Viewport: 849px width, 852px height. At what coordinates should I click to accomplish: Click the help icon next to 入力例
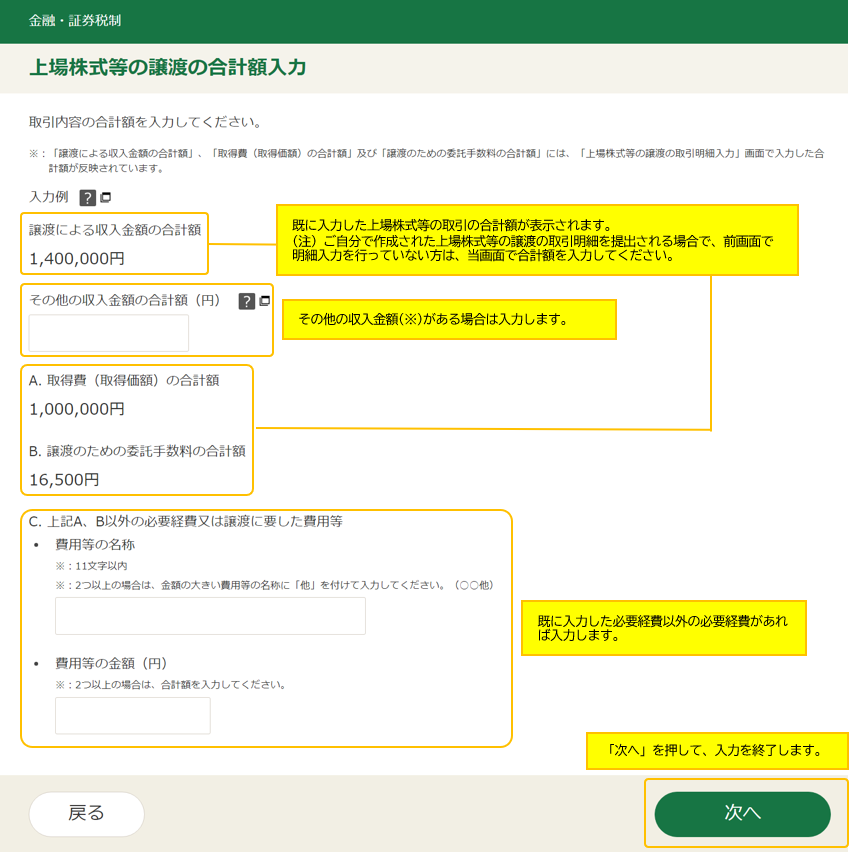tap(87, 198)
